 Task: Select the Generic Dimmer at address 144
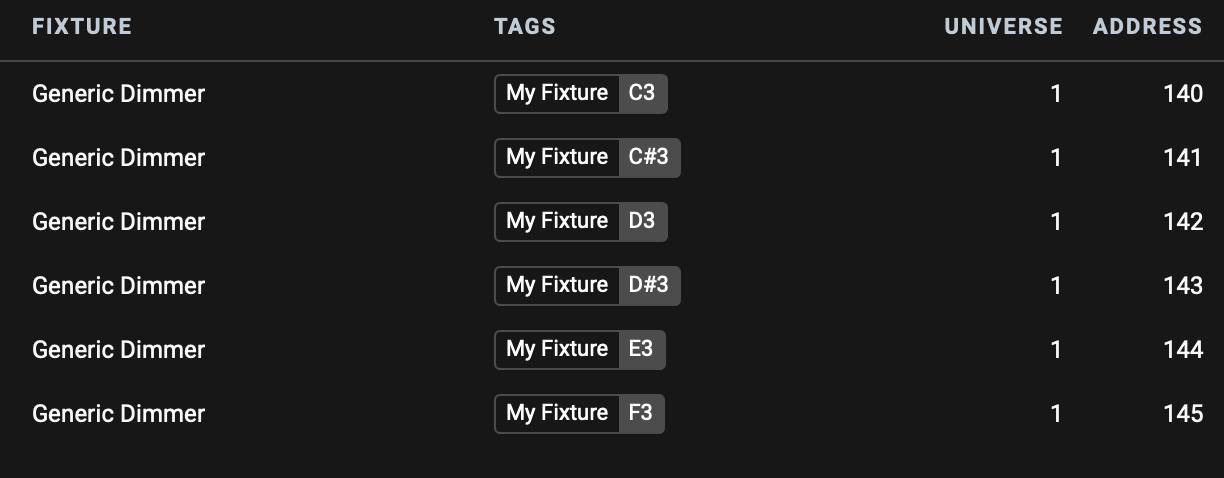(118, 350)
